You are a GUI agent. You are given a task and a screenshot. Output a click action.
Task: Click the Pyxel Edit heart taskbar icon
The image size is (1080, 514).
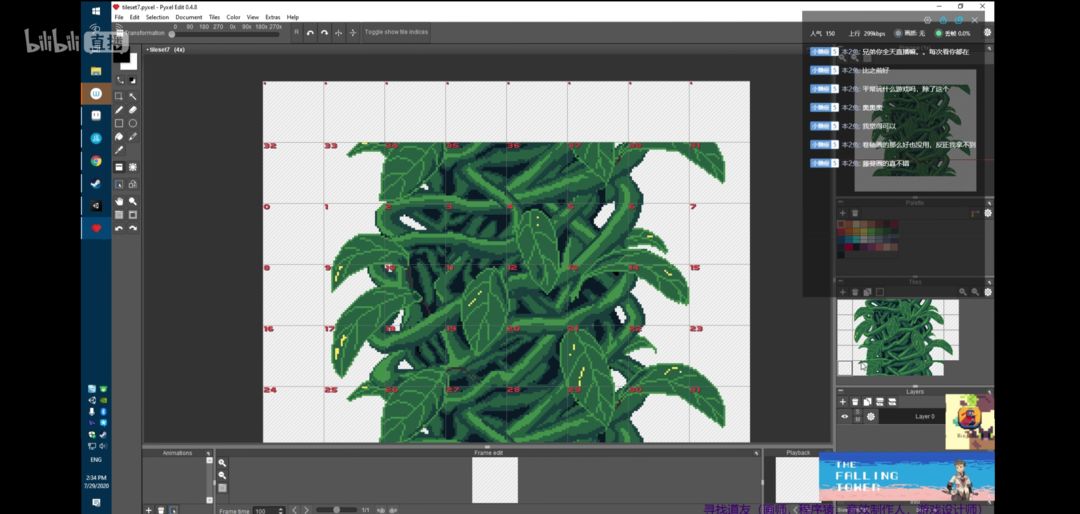(96, 228)
